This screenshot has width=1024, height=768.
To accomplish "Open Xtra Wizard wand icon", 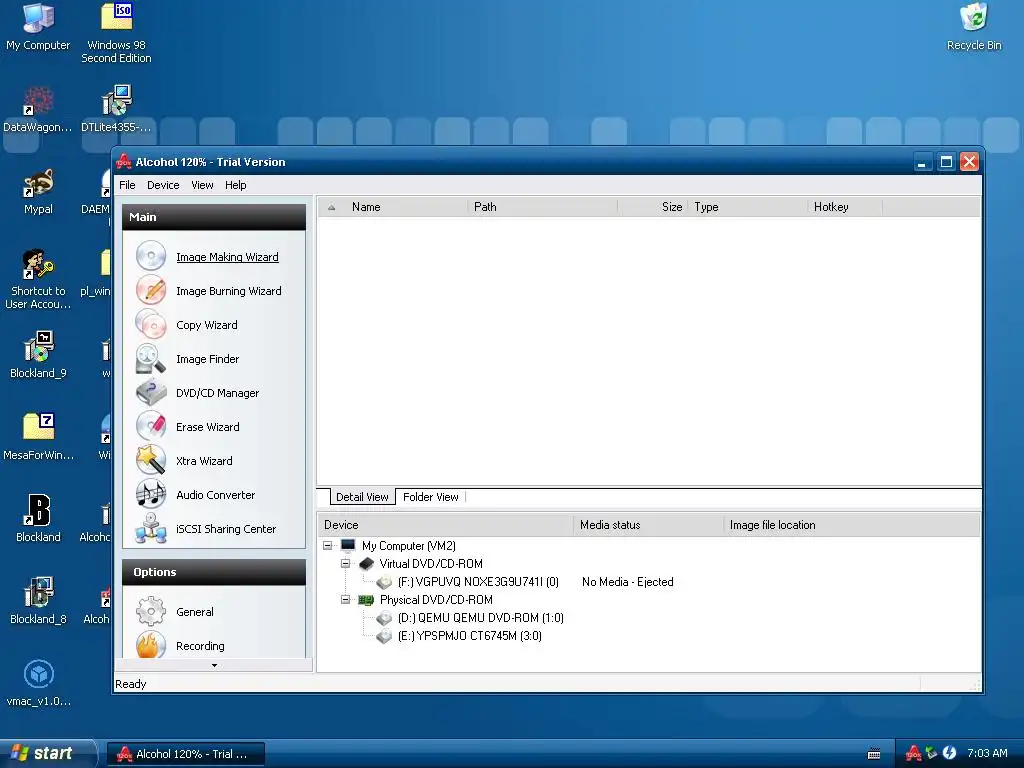I will pyautogui.click(x=151, y=460).
